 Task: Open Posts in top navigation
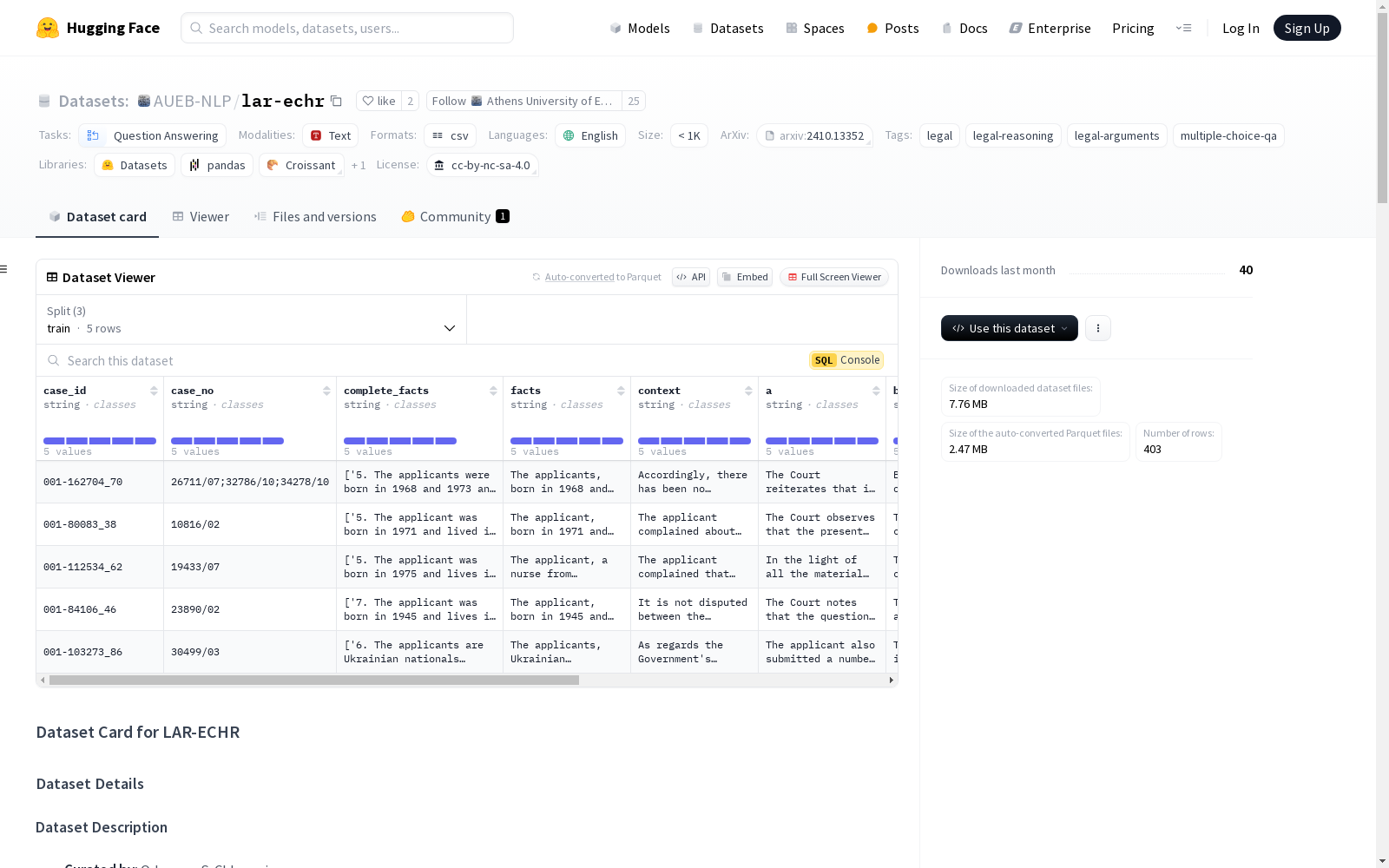coord(892,28)
